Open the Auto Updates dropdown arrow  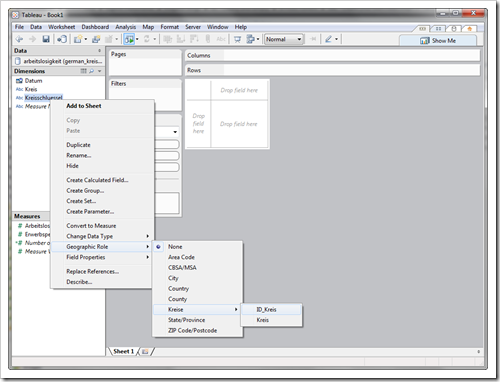pyautogui.click(x=137, y=39)
